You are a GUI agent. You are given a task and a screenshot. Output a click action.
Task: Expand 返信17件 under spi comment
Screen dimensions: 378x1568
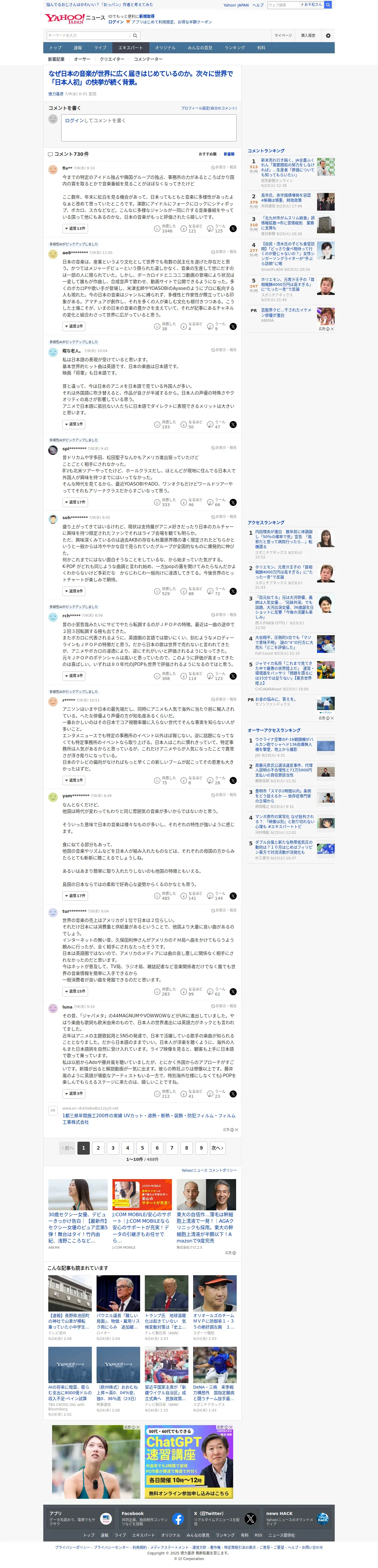[75, 502]
